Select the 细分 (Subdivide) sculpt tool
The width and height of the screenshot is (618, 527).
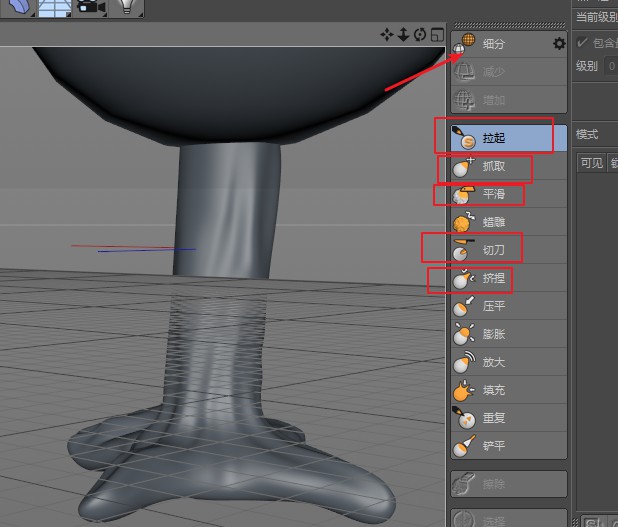pos(508,43)
